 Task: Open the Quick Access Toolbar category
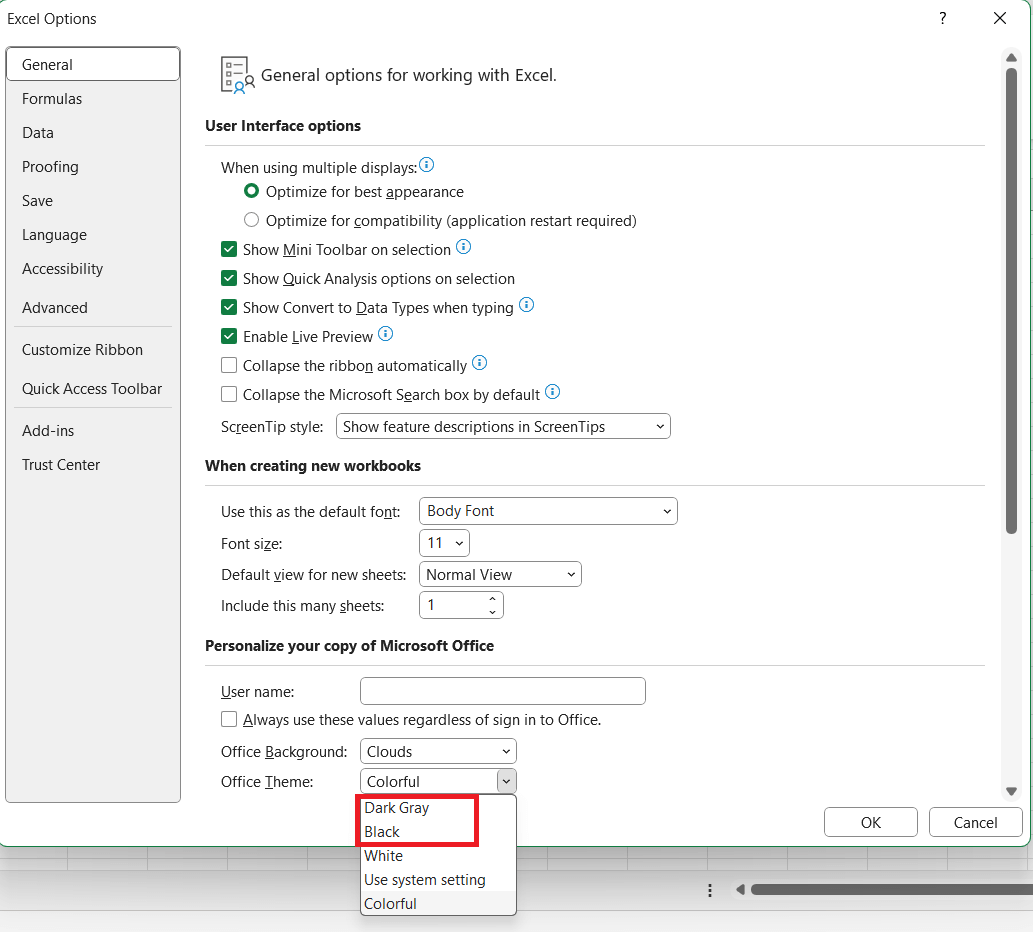pos(93,389)
